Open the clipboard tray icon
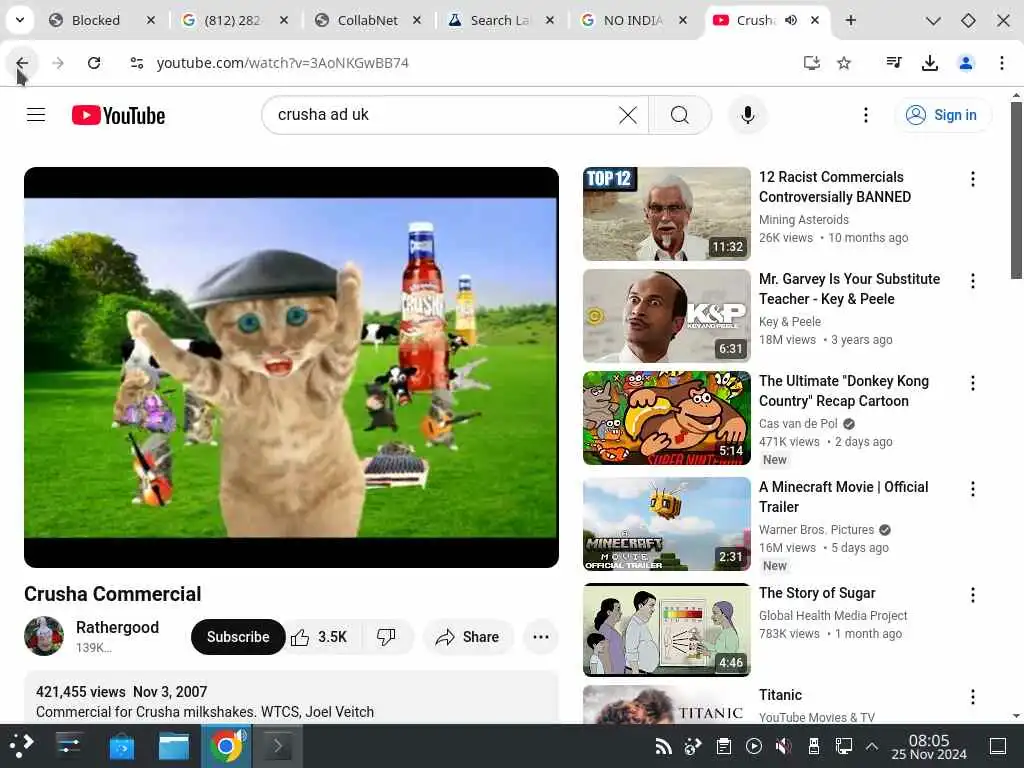 (724, 746)
